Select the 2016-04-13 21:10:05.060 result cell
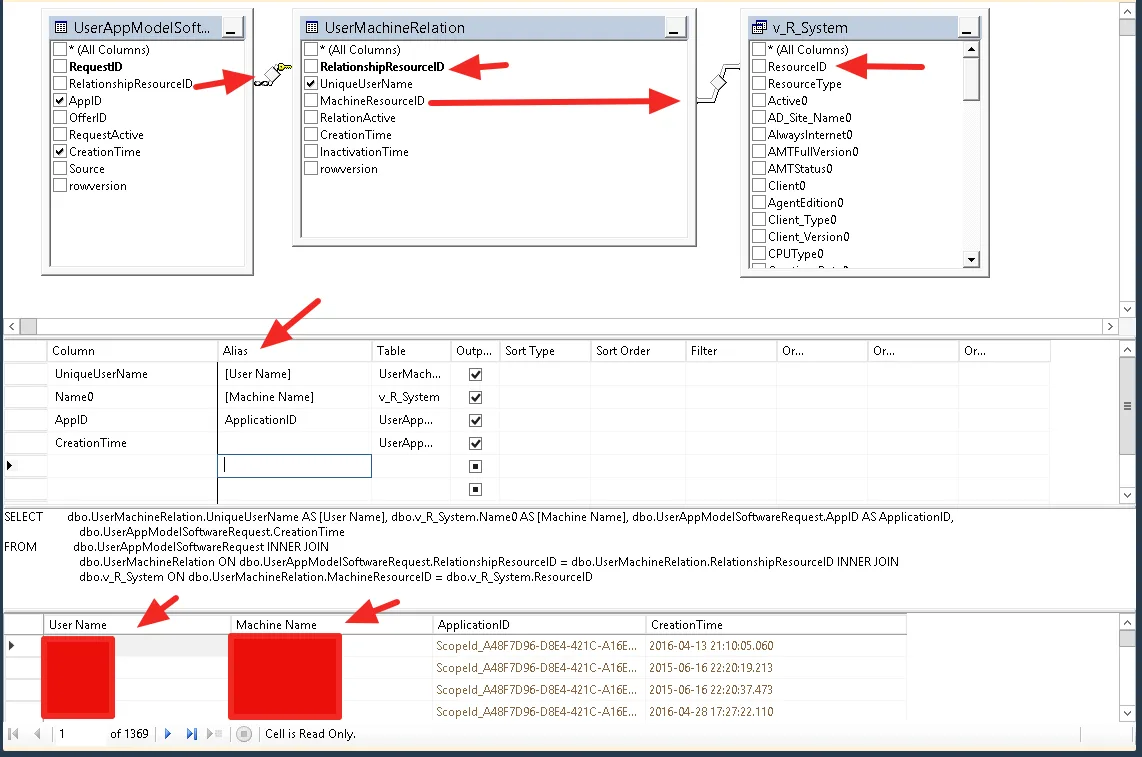1142x757 pixels. click(x=776, y=646)
